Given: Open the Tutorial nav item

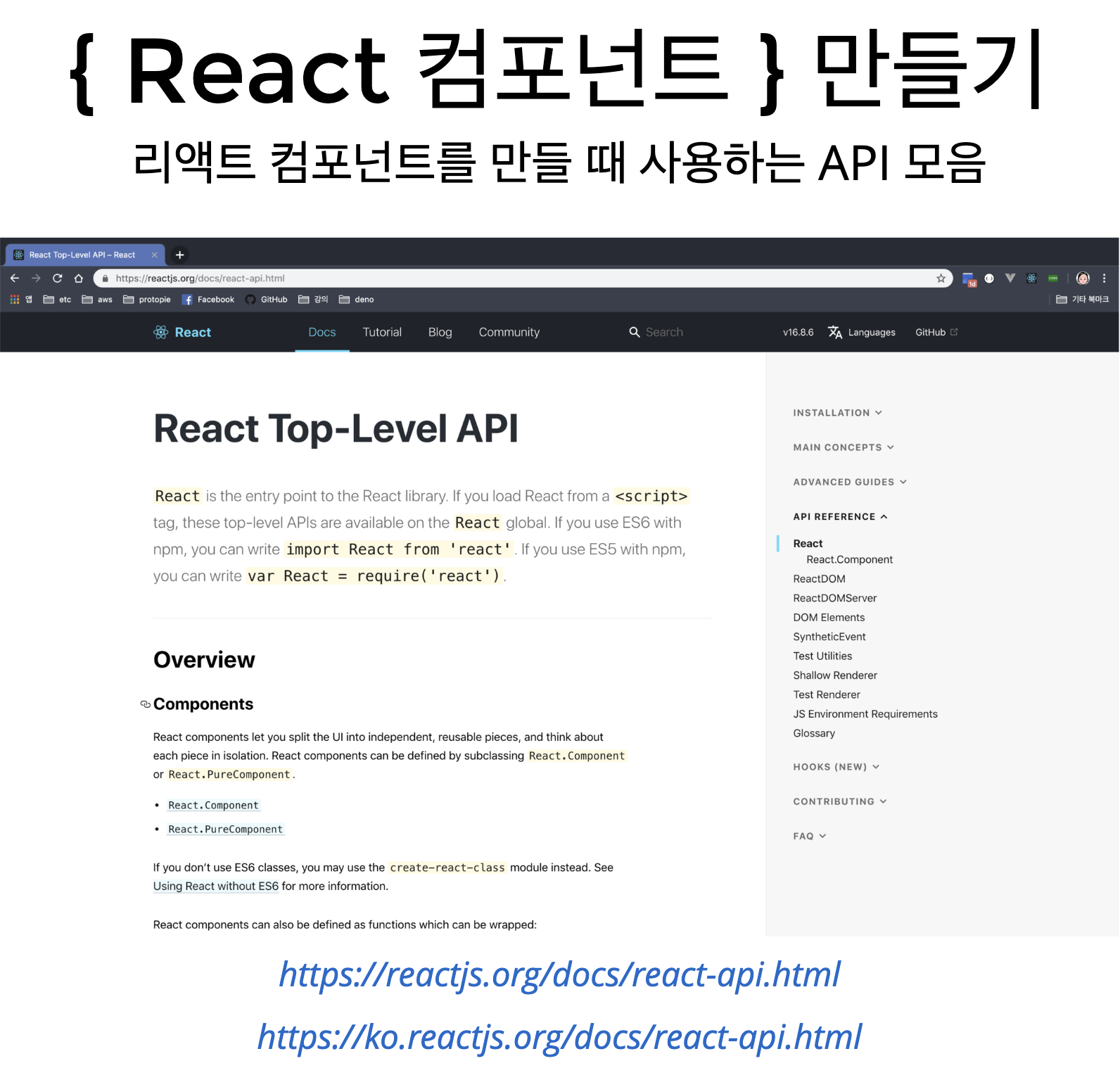Looking at the screenshot, I should [382, 332].
